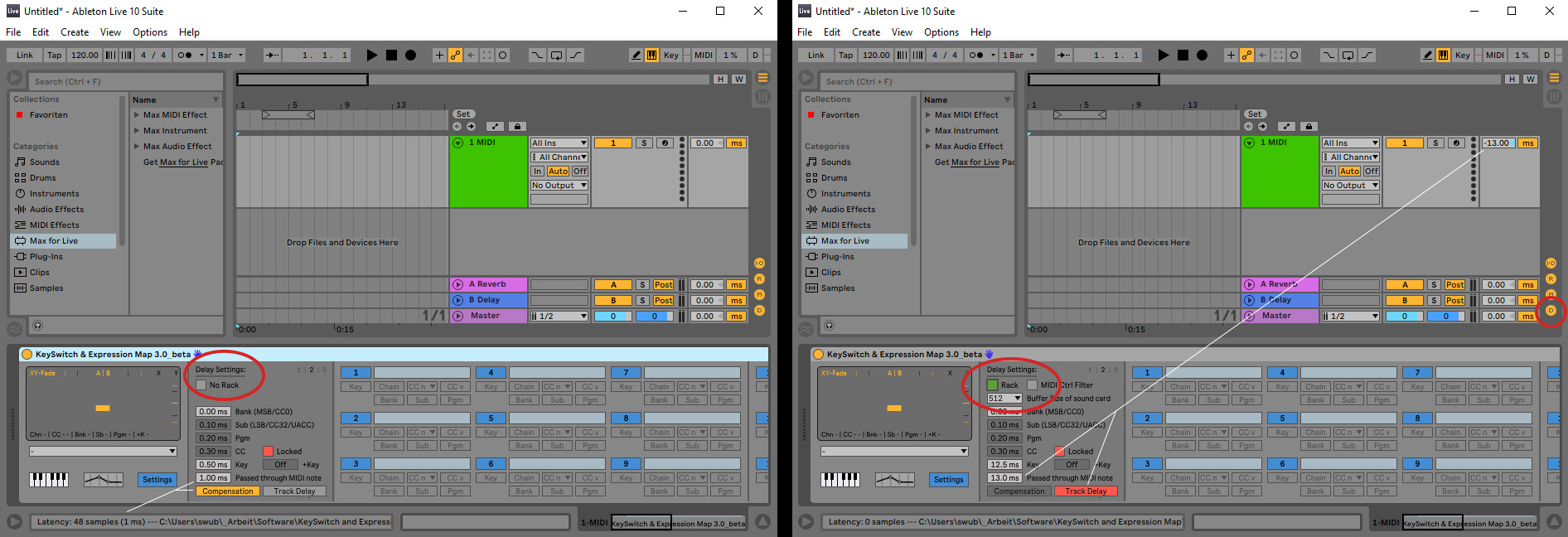Image resolution: width=1568 pixels, height=537 pixels.
Task: Open Options menu in right Ableton window
Action: click(x=941, y=32)
